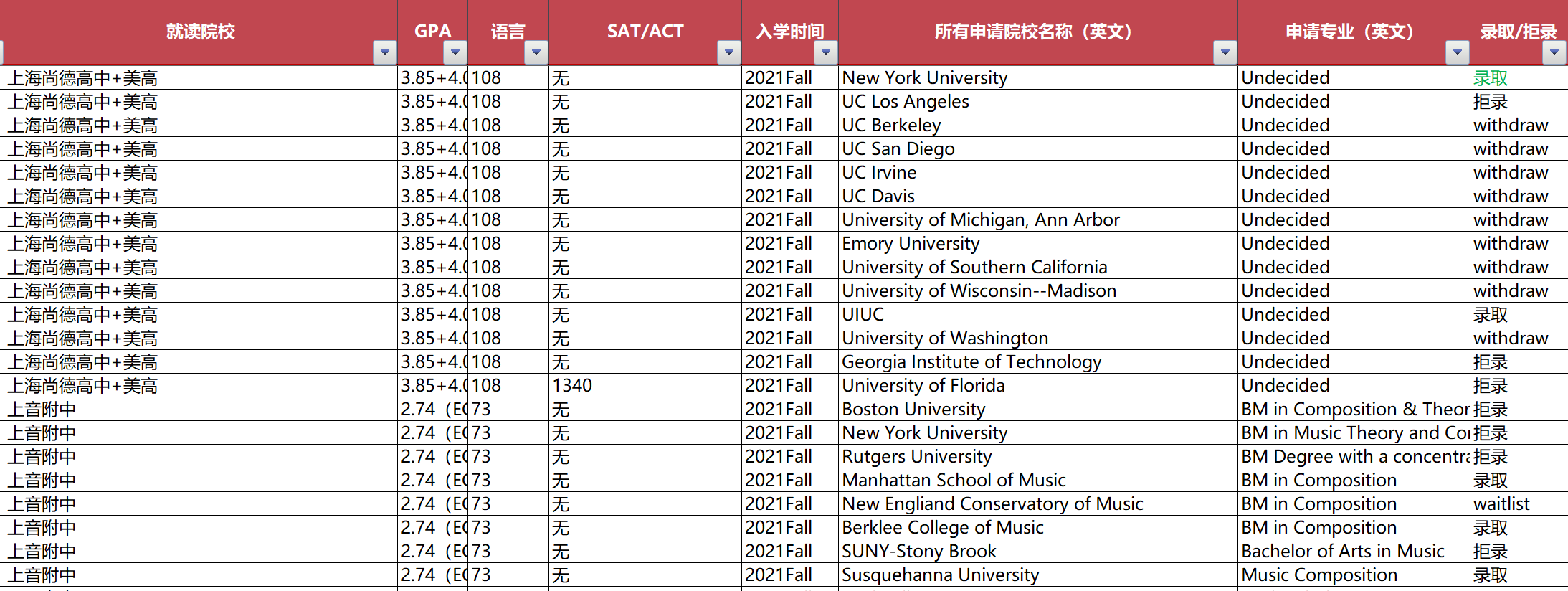Select the green 录取 cell for New York University
Screen dimensions: 1568x591
pos(1519,78)
